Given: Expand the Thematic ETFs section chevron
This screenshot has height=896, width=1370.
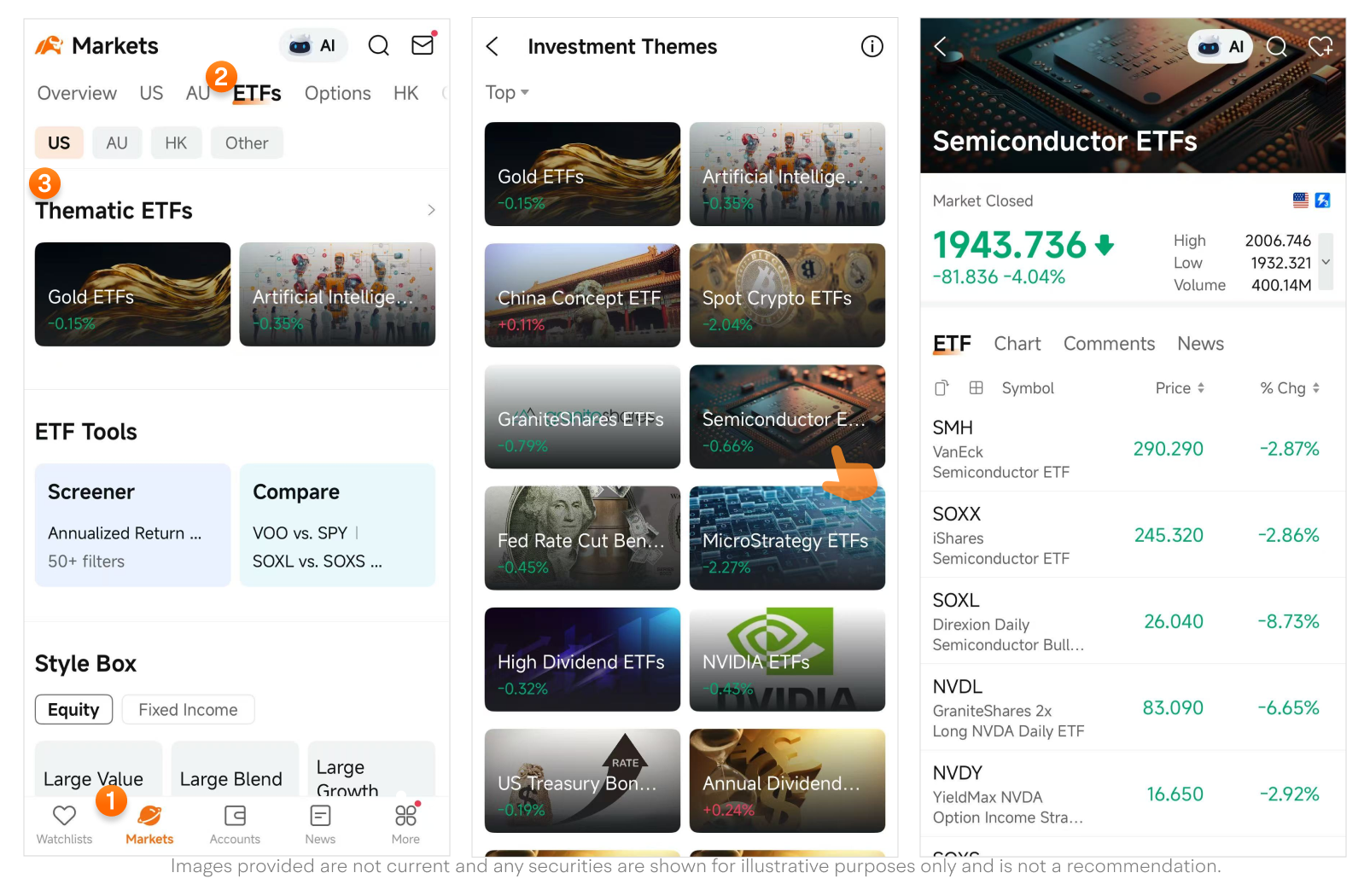Looking at the screenshot, I should [431, 210].
